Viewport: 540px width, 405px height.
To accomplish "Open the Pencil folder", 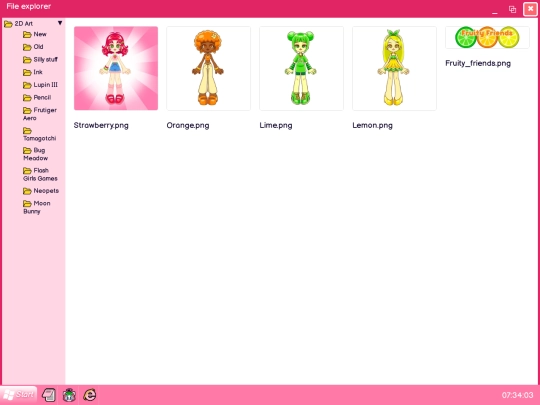I will [x=37, y=98].
